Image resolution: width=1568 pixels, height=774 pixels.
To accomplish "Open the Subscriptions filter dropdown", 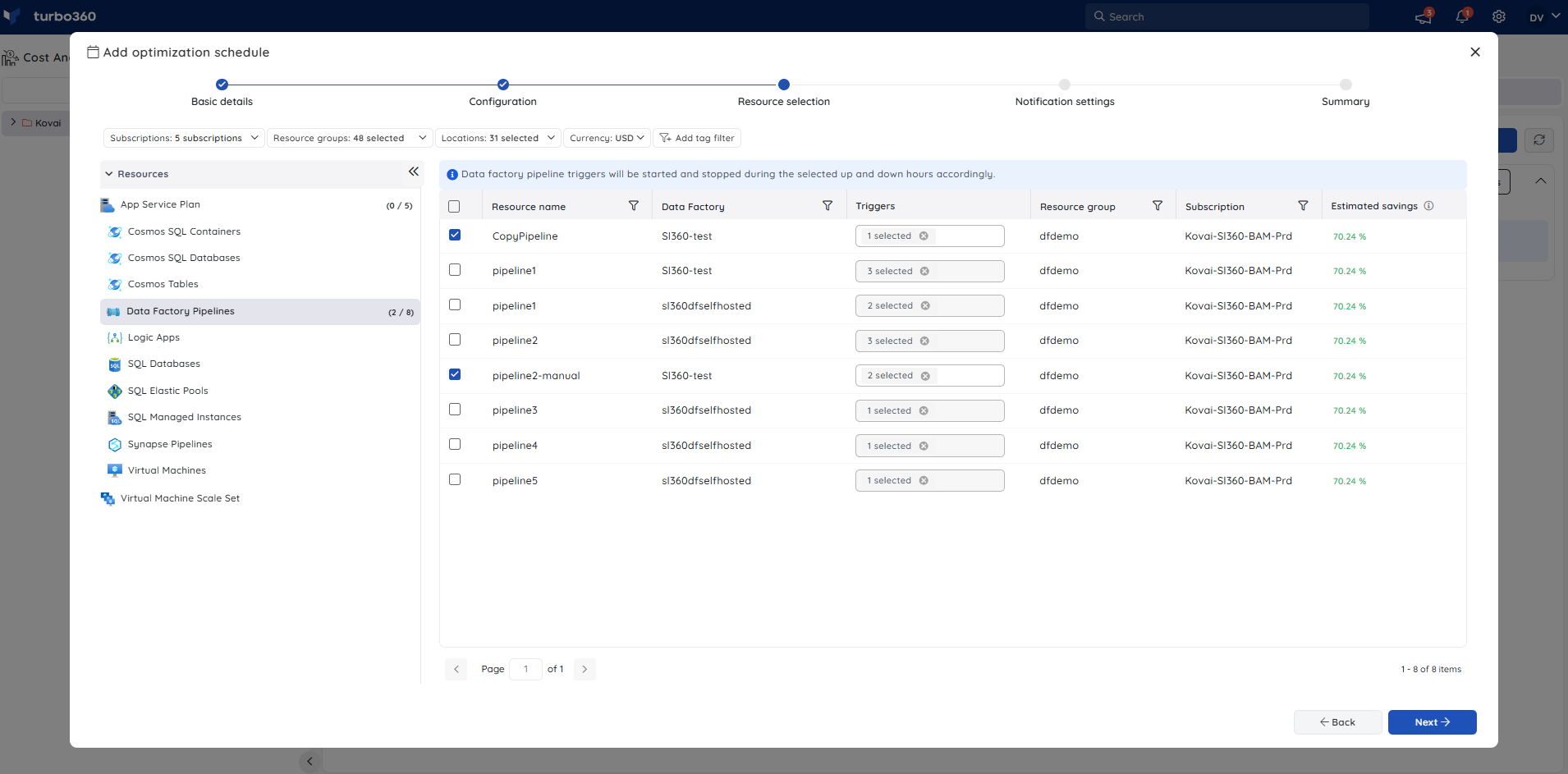I will click(x=184, y=138).
